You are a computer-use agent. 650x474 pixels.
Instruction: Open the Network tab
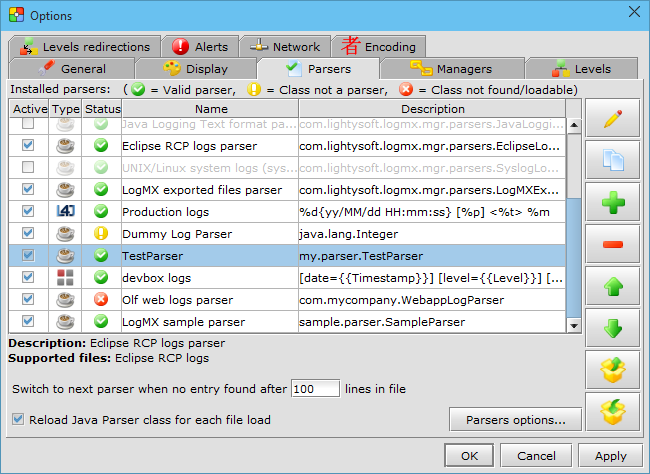click(x=285, y=46)
